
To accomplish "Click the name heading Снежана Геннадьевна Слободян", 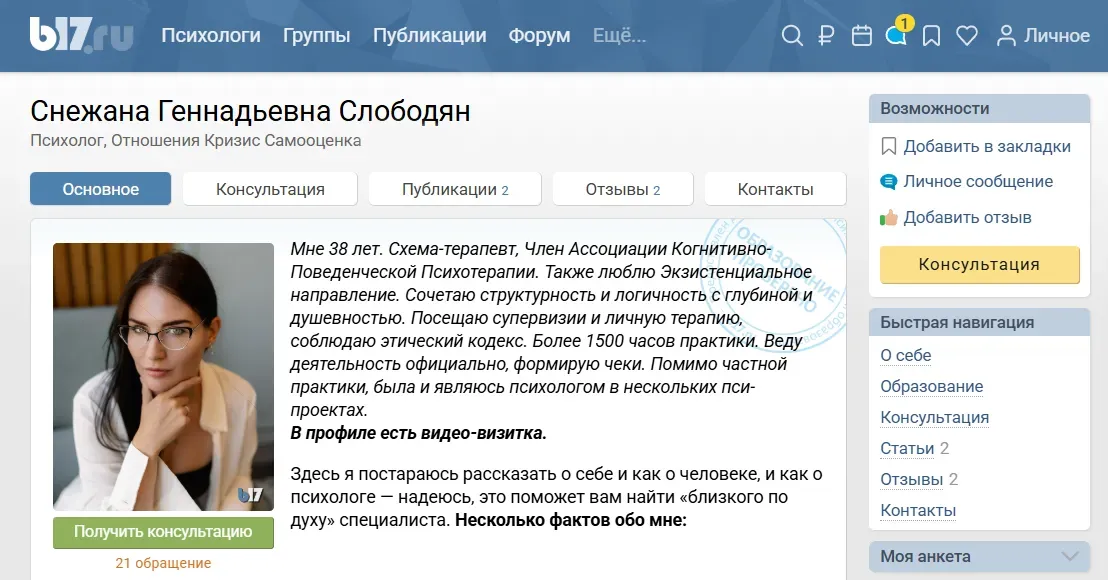I will (250, 111).
